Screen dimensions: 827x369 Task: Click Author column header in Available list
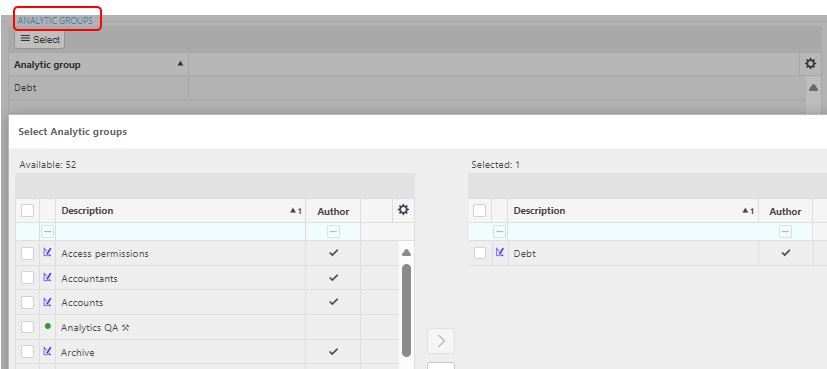point(333,211)
